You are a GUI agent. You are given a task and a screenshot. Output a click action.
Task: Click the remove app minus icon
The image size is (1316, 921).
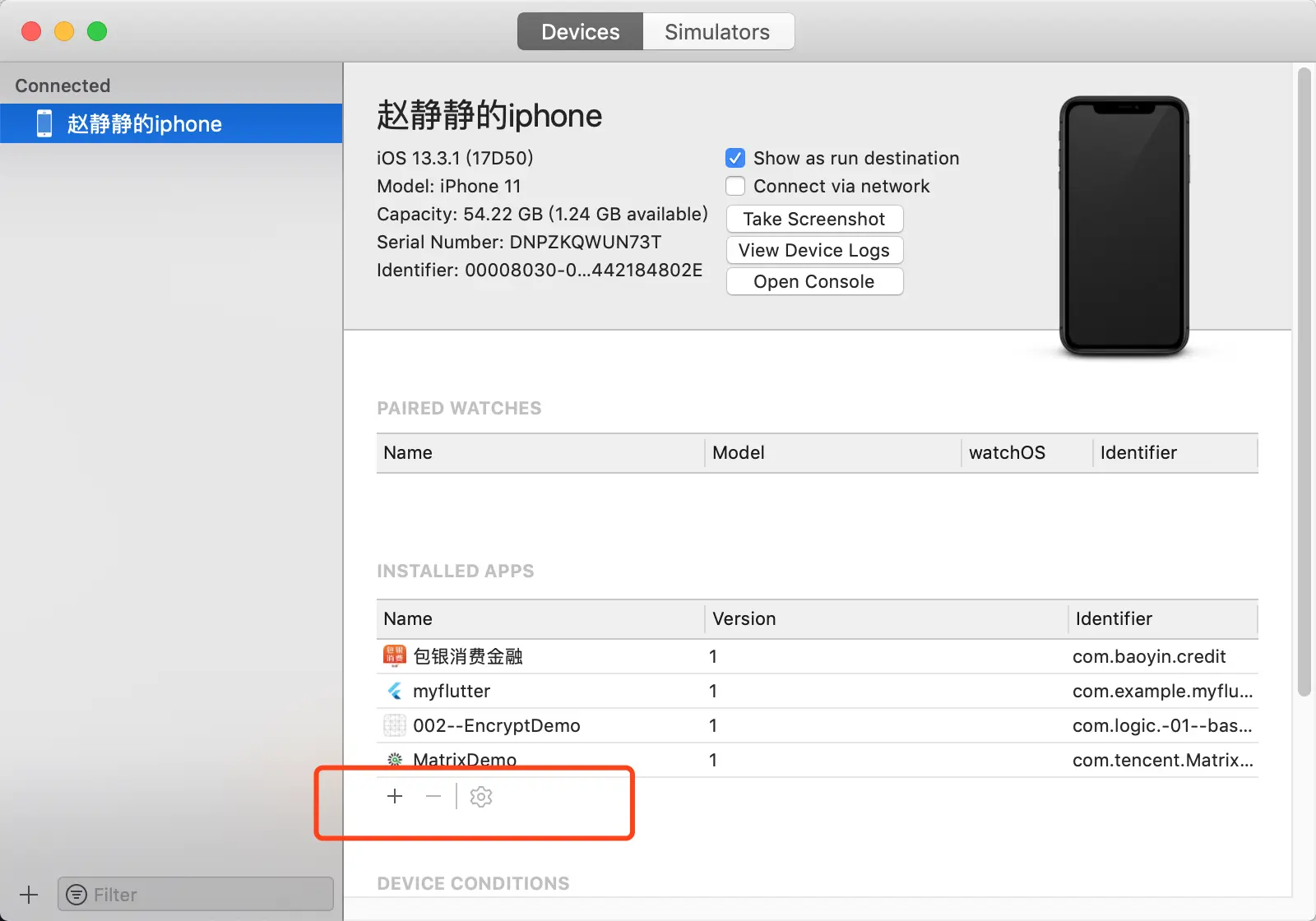tap(433, 796)
